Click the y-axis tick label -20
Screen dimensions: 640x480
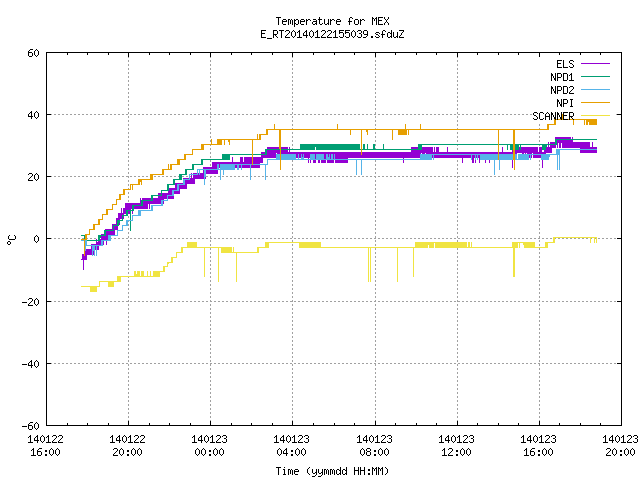click(31, 302)
